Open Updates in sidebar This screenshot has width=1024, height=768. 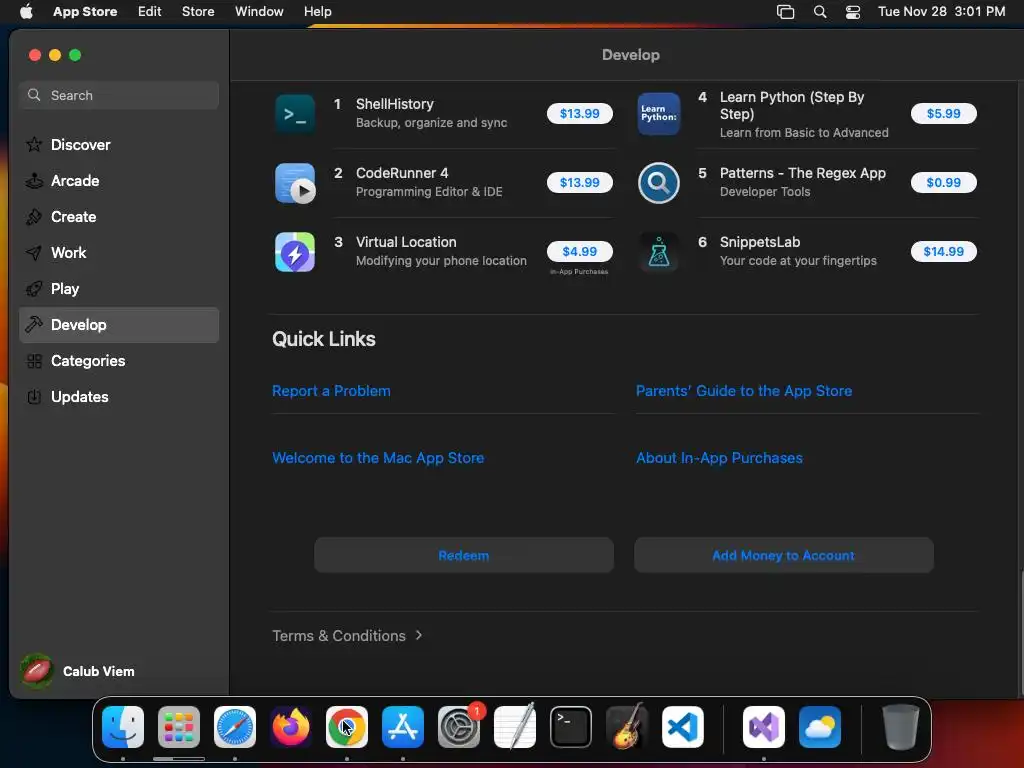[119, 396]
